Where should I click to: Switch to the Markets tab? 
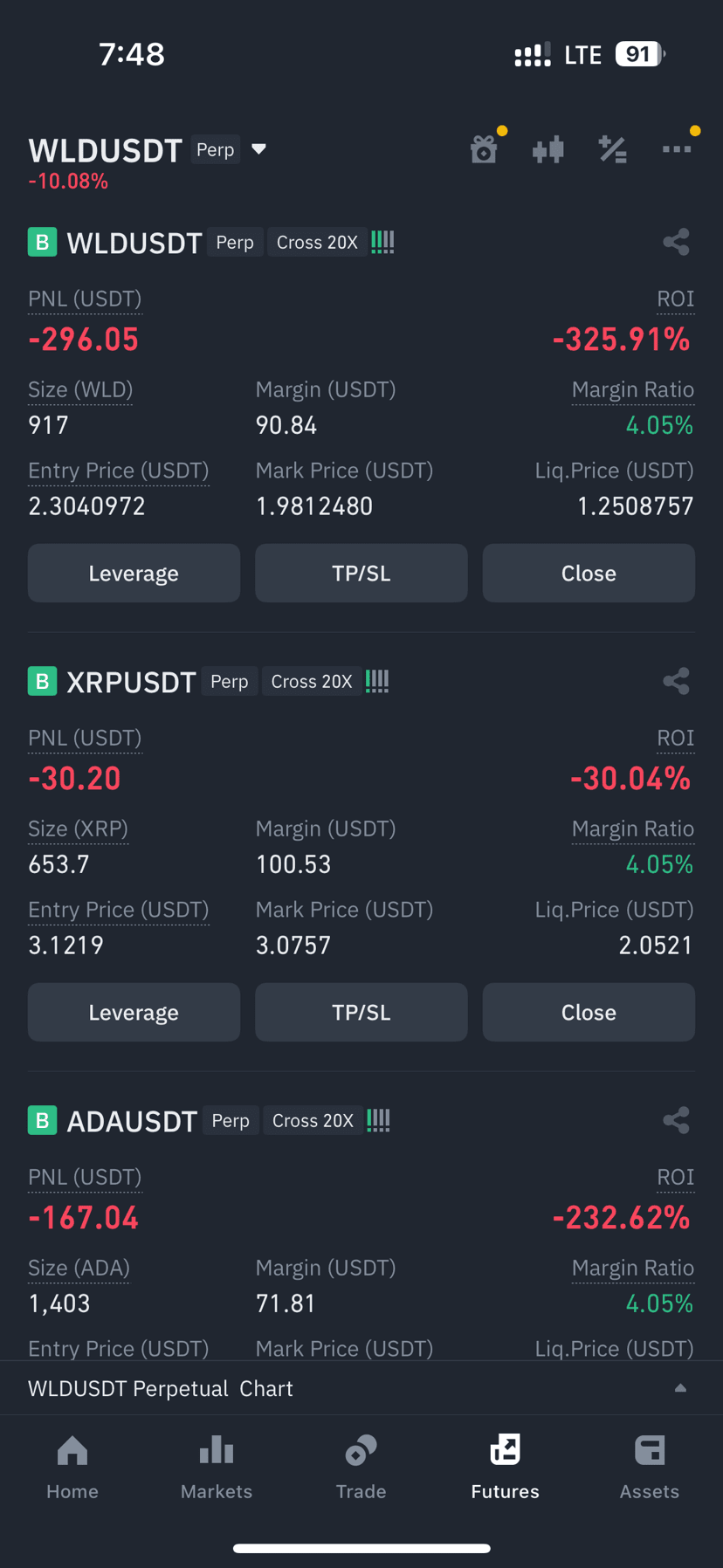[x=217, y=1467]
